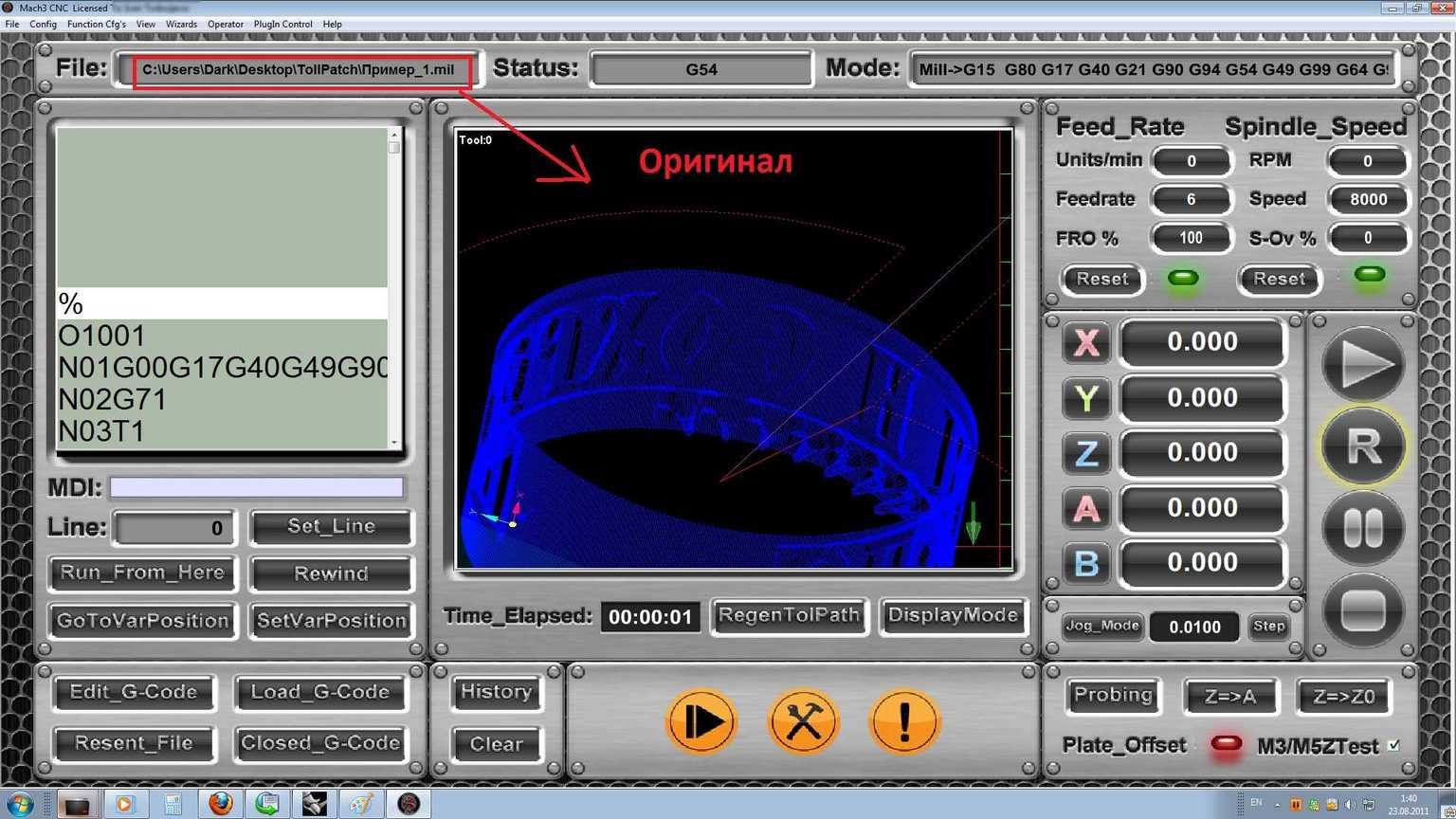
Task: Click the orange exclamation mark icon
Action: (903, 722)
